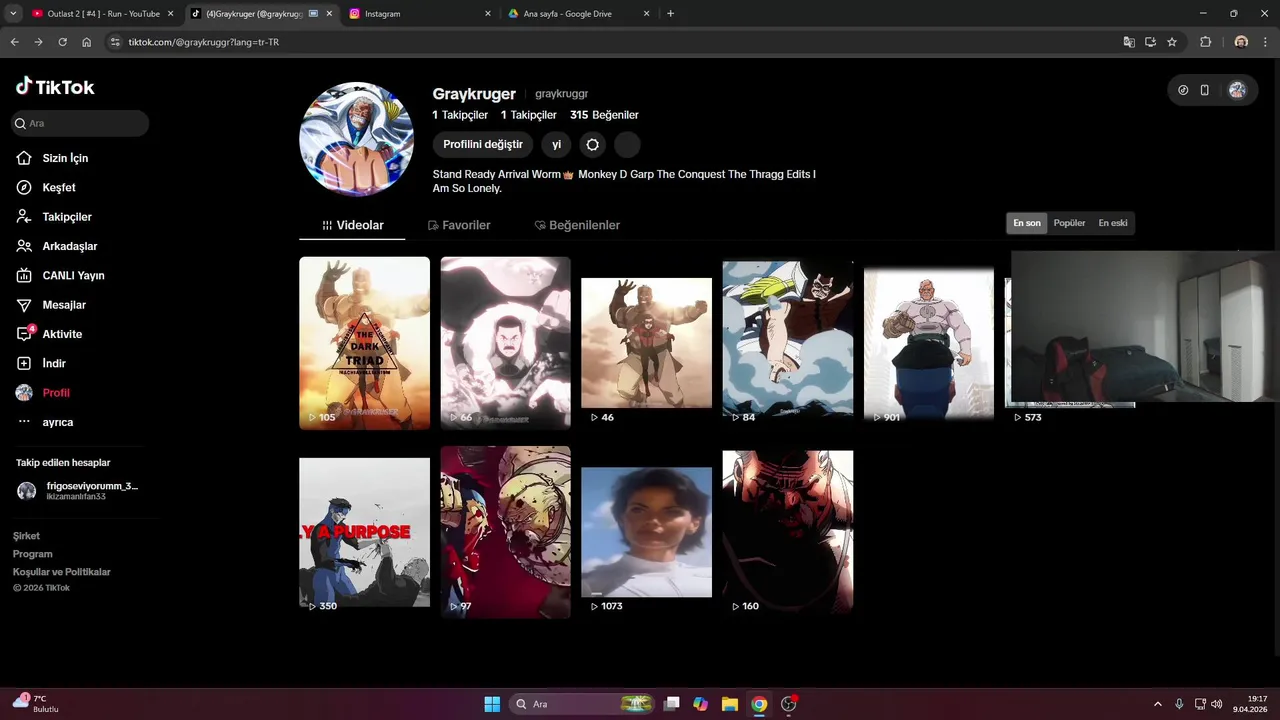This screenshot has width=1280, height=720.
Task: Click the TikTok logo
Action: coord(55,87)
